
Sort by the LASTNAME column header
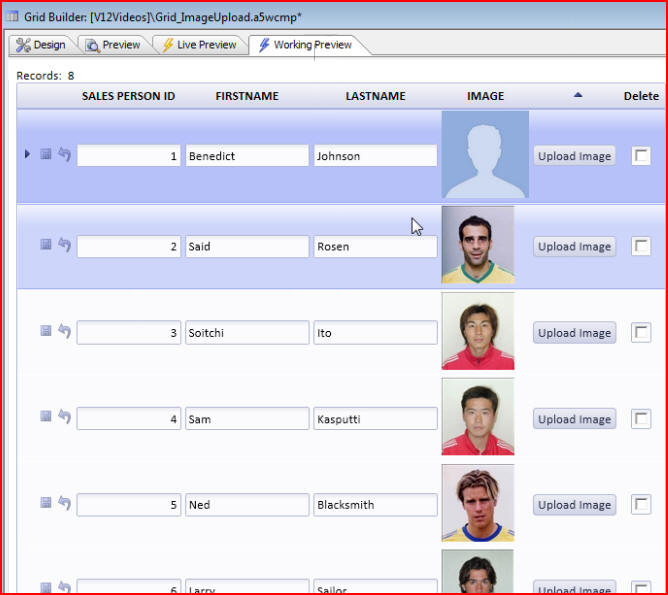point(375,96)
